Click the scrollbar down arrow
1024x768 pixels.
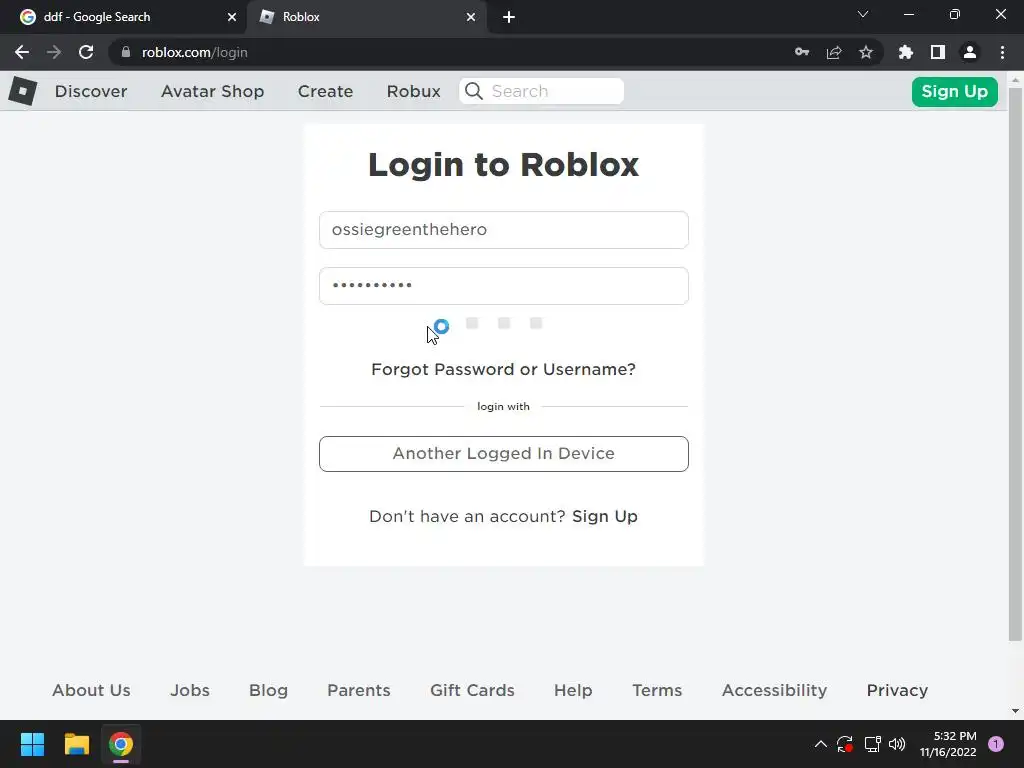(x=1015, y=711)
